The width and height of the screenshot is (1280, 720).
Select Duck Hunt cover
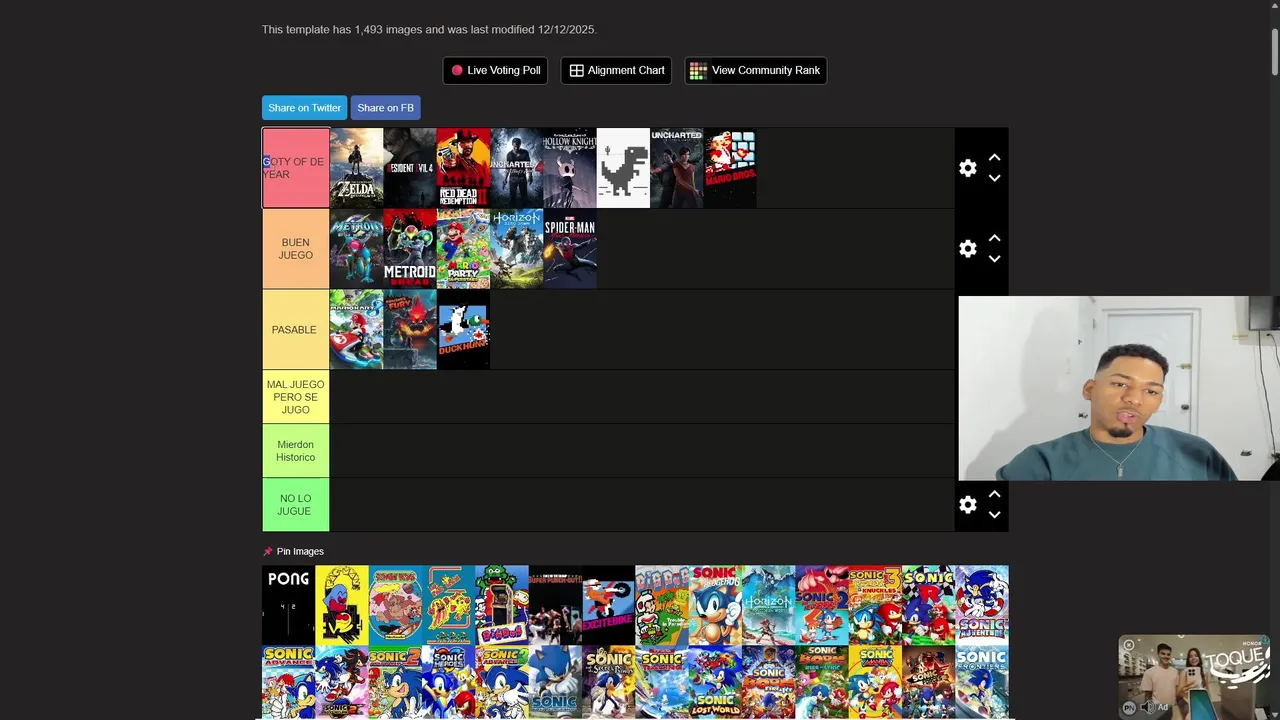click(x=463, y=330)
